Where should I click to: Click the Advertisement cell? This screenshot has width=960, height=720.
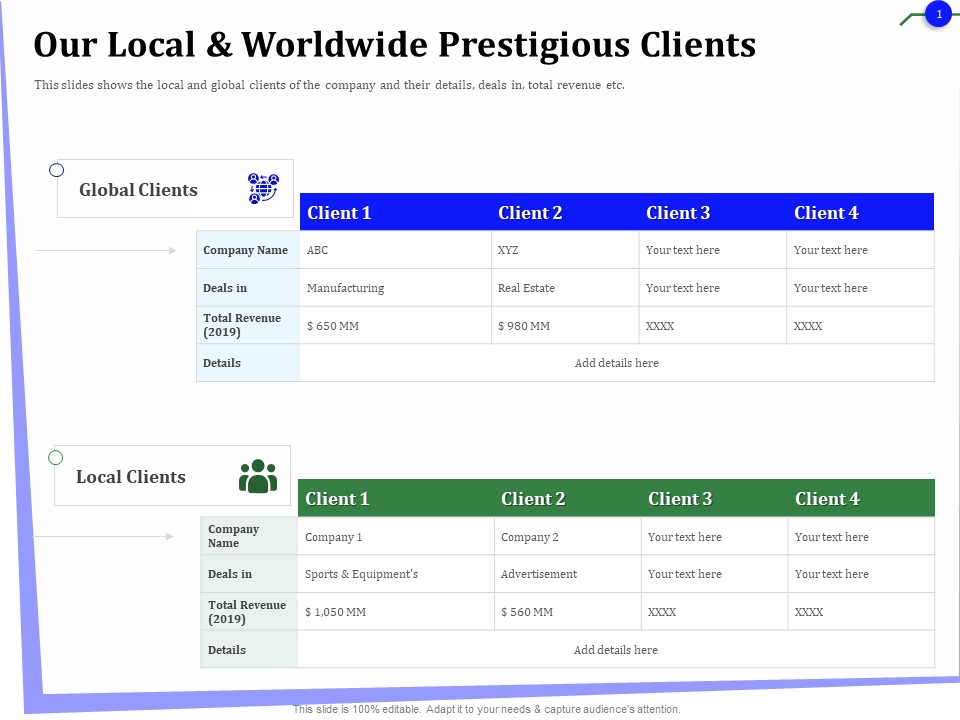pyautogui.click(x=568, y=574)
